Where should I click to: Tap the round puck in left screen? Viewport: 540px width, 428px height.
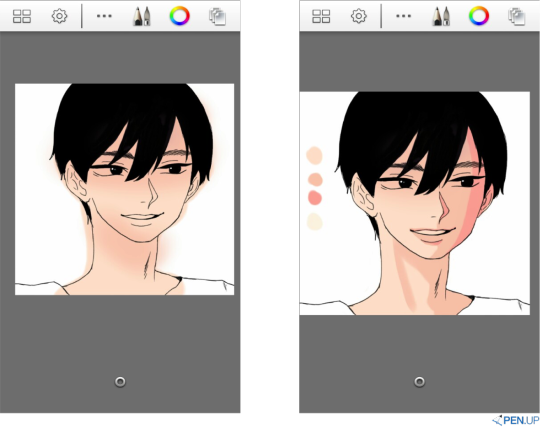(120, 382)
